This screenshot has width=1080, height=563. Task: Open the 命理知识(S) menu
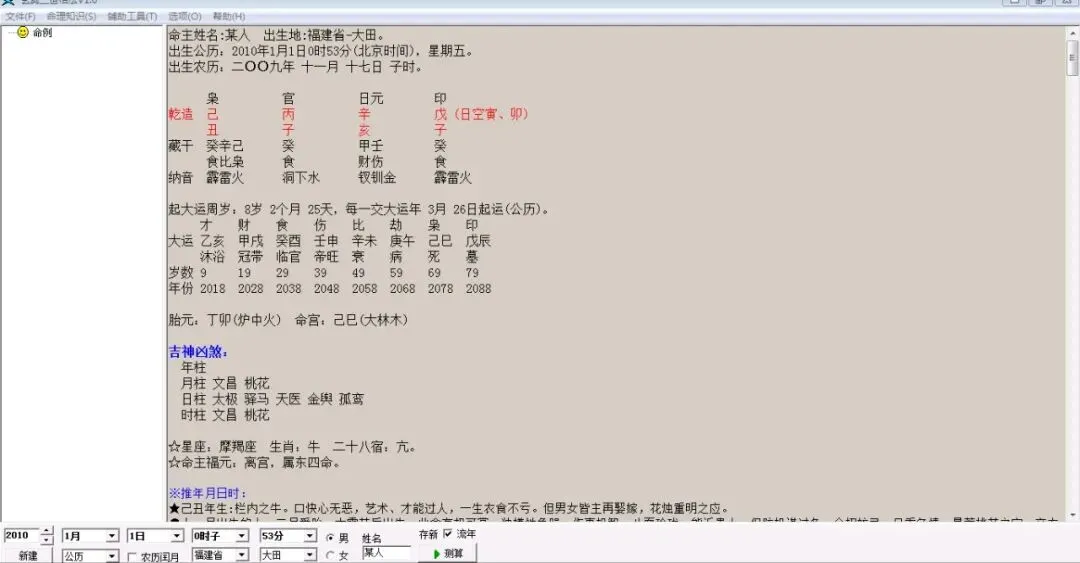[71, 16]
